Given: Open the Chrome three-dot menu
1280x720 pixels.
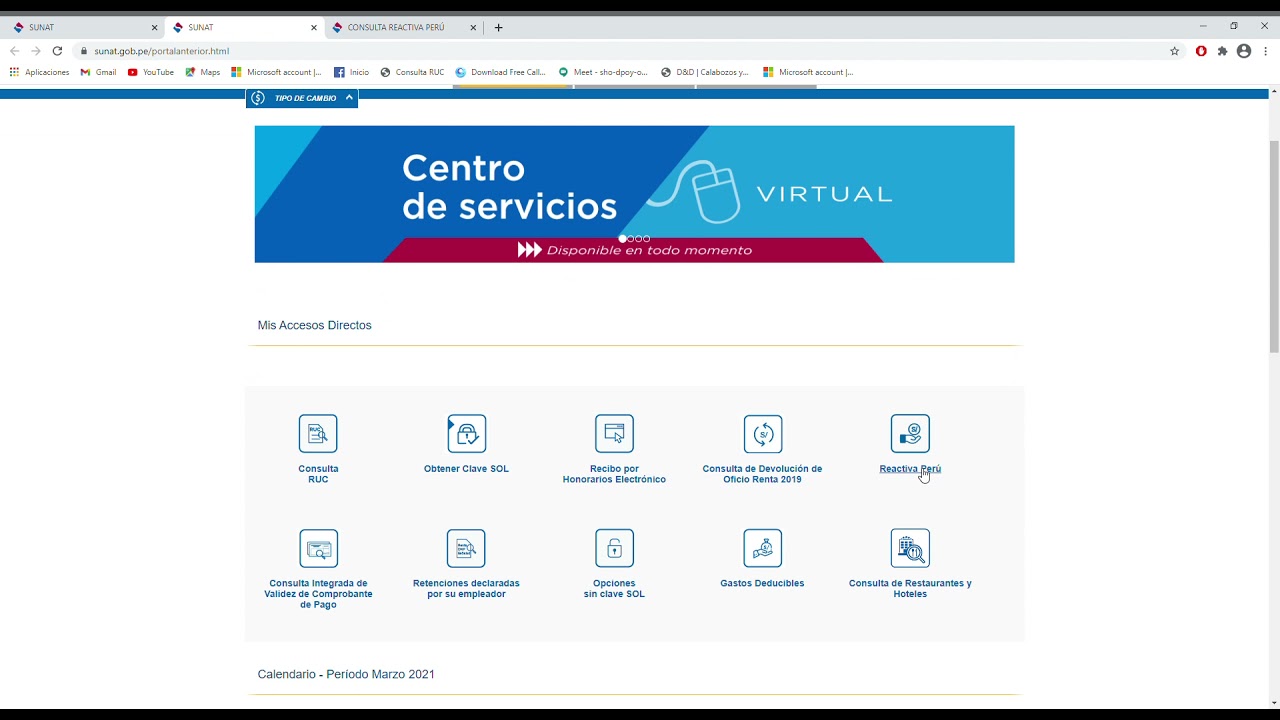Looking at the screenshot, I should point(1266,51).
